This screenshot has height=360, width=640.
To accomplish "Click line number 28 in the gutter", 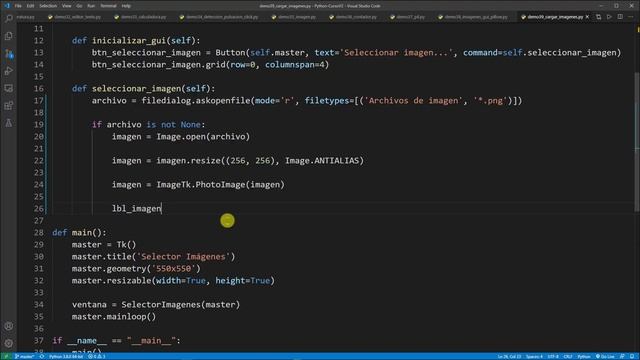I will point(39,233).
